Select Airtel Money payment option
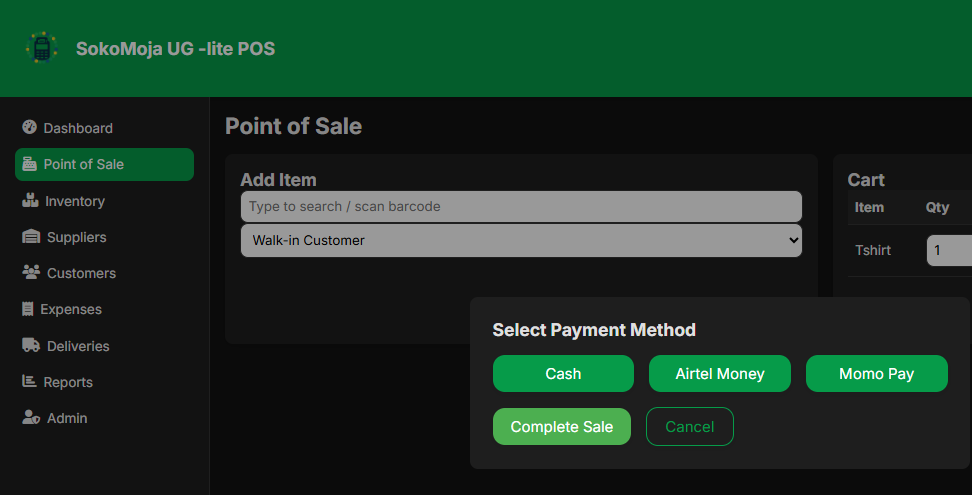The height and width of the screenshot is (495, 972). pos(720,374)
